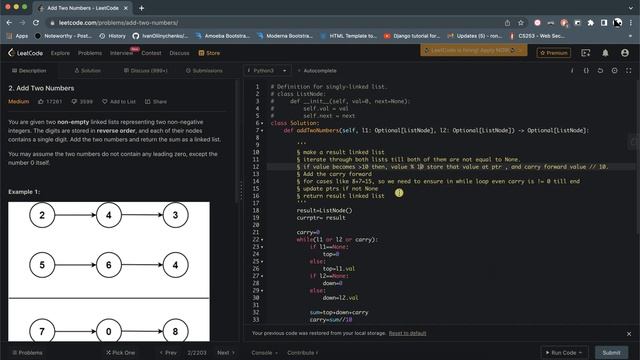Open the Explore nav item
The width and height of the screenshot is (640, 360).
pos(60,53)
